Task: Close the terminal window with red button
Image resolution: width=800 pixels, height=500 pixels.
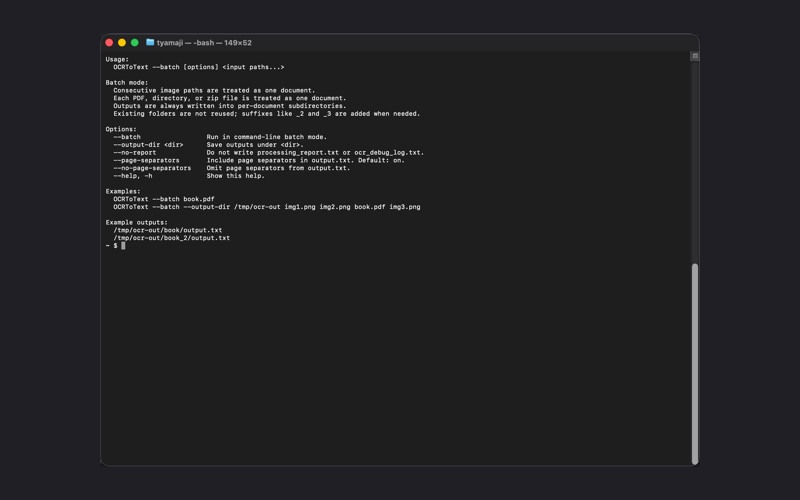Action: 109,43
